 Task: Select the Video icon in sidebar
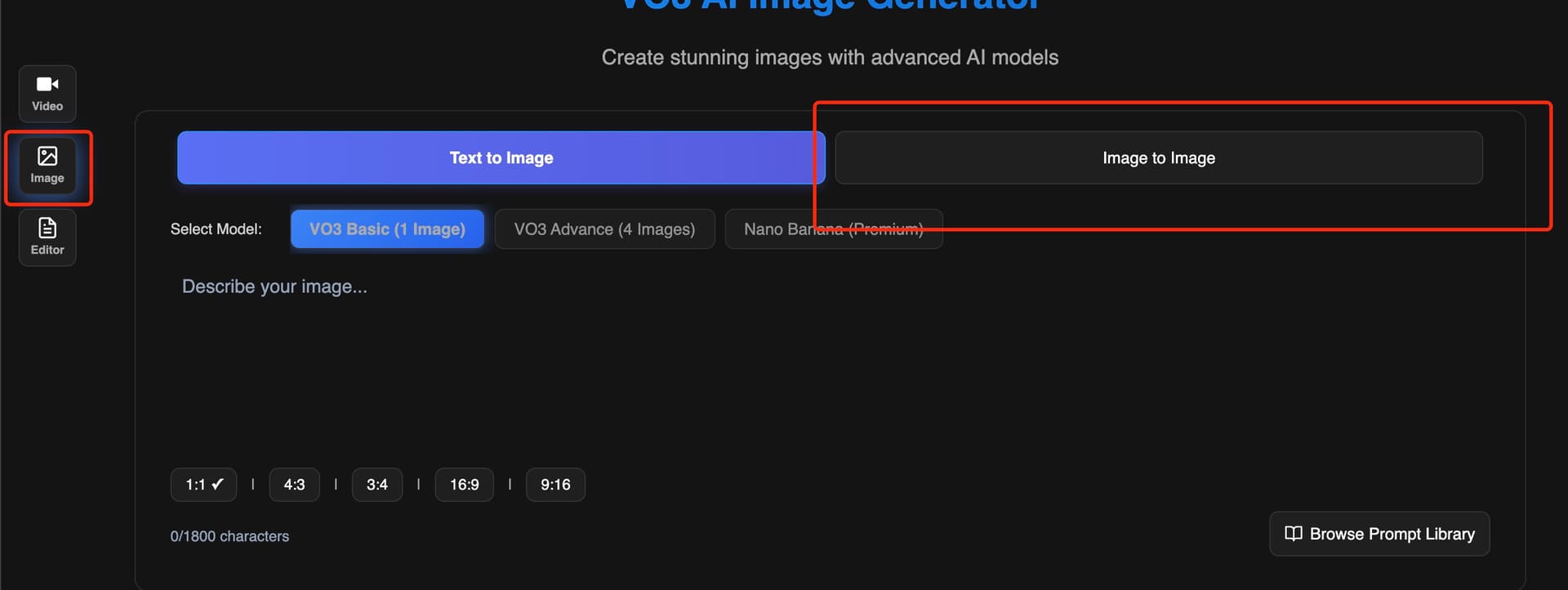[x=47, y=93]
